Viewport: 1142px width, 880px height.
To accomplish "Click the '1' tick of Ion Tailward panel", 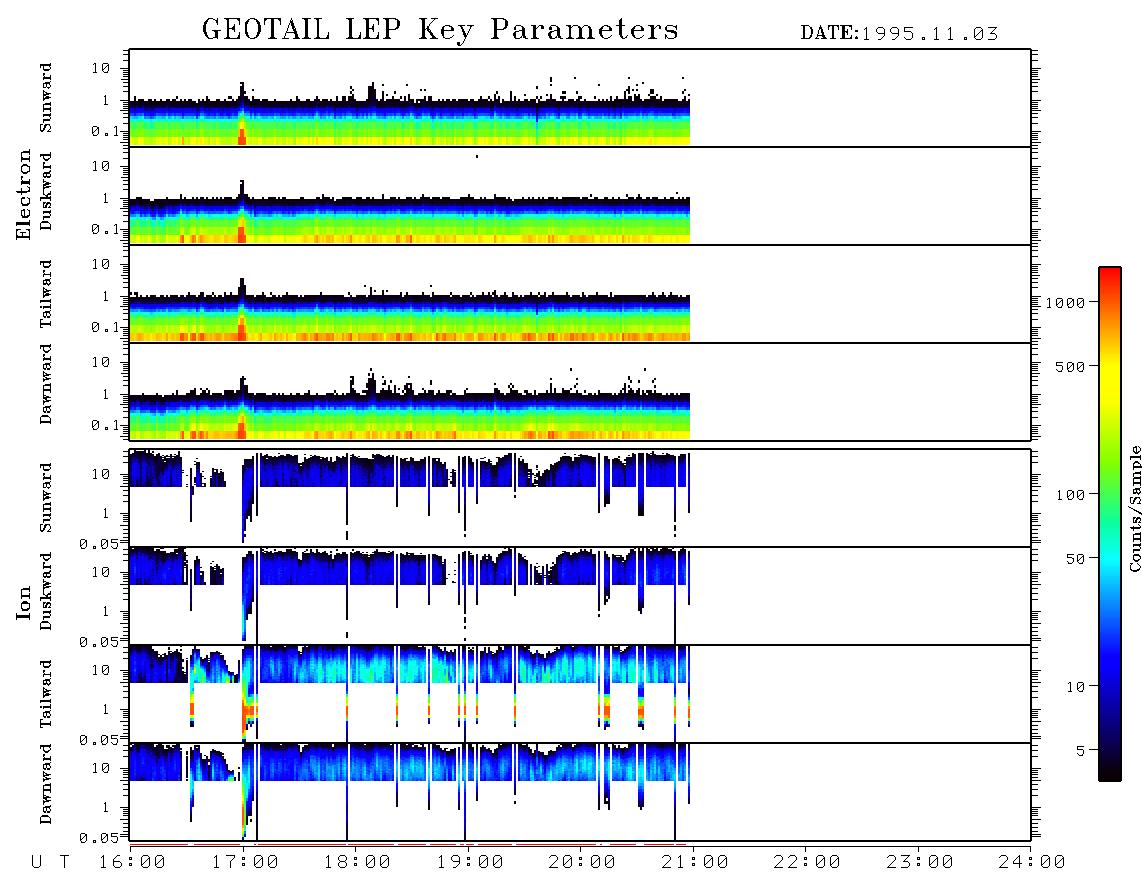I will click(x=106, y=709).
